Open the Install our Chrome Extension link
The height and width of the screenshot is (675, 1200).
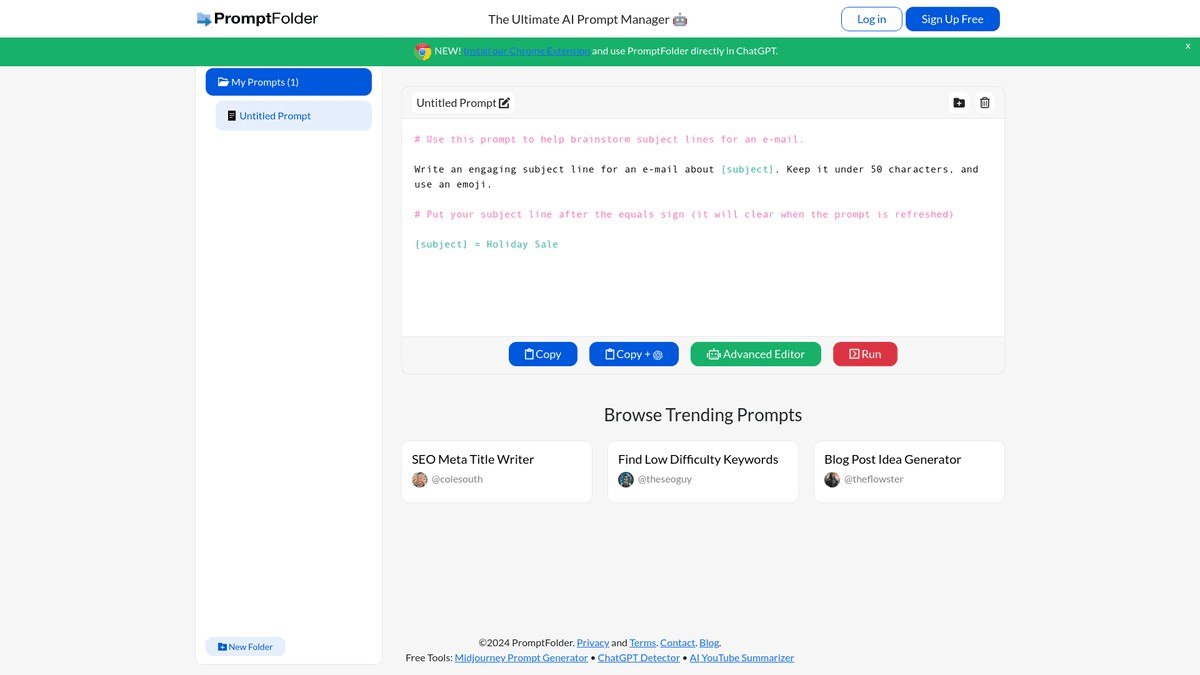[526, 51]
